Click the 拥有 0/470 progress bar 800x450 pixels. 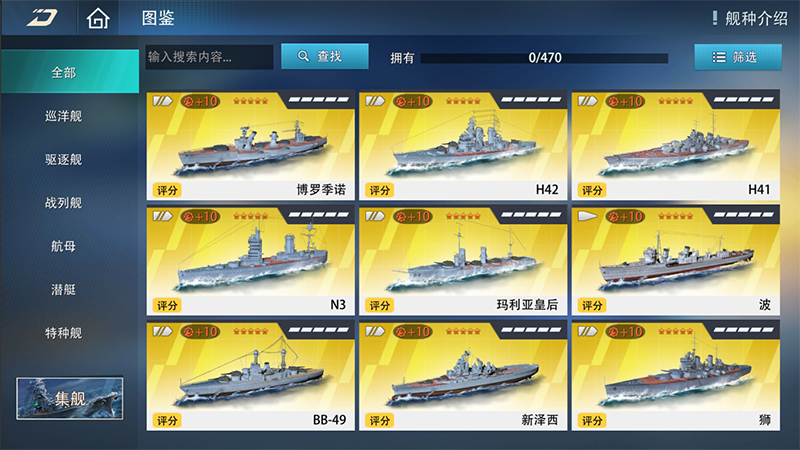pos(544,58)
